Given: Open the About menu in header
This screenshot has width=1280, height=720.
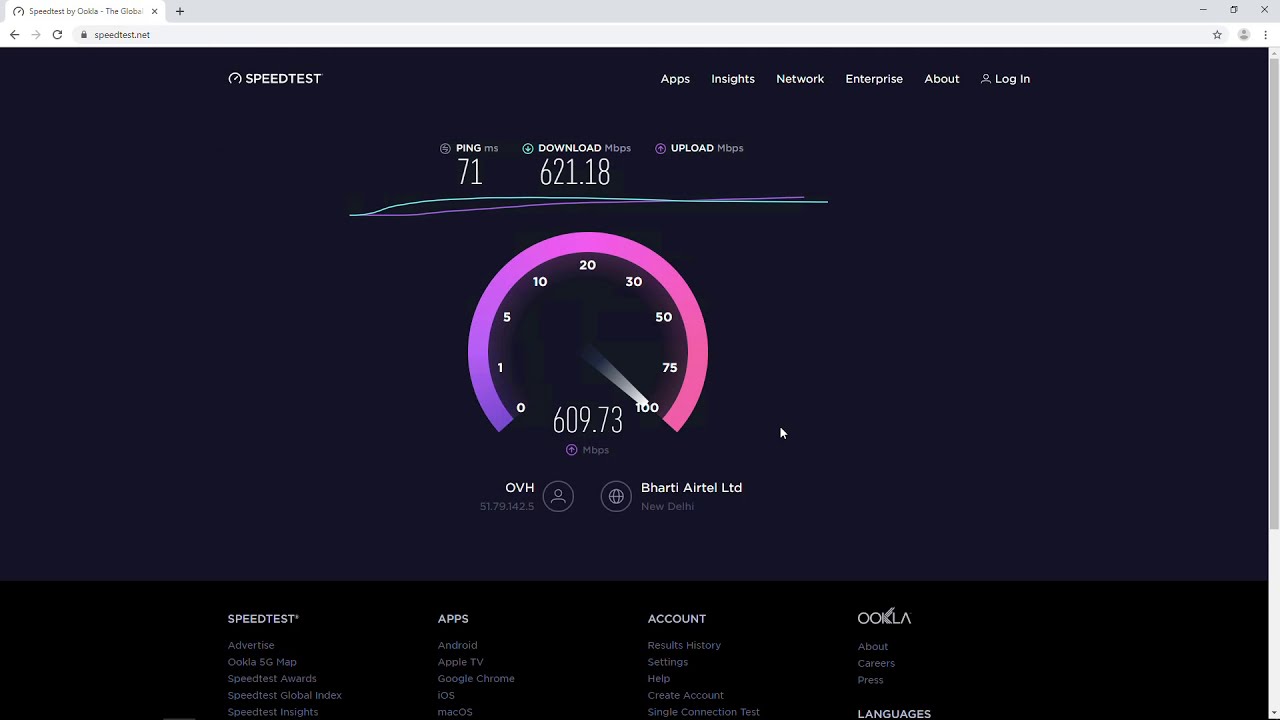Looking at the screenshot, I should (942, 79).
